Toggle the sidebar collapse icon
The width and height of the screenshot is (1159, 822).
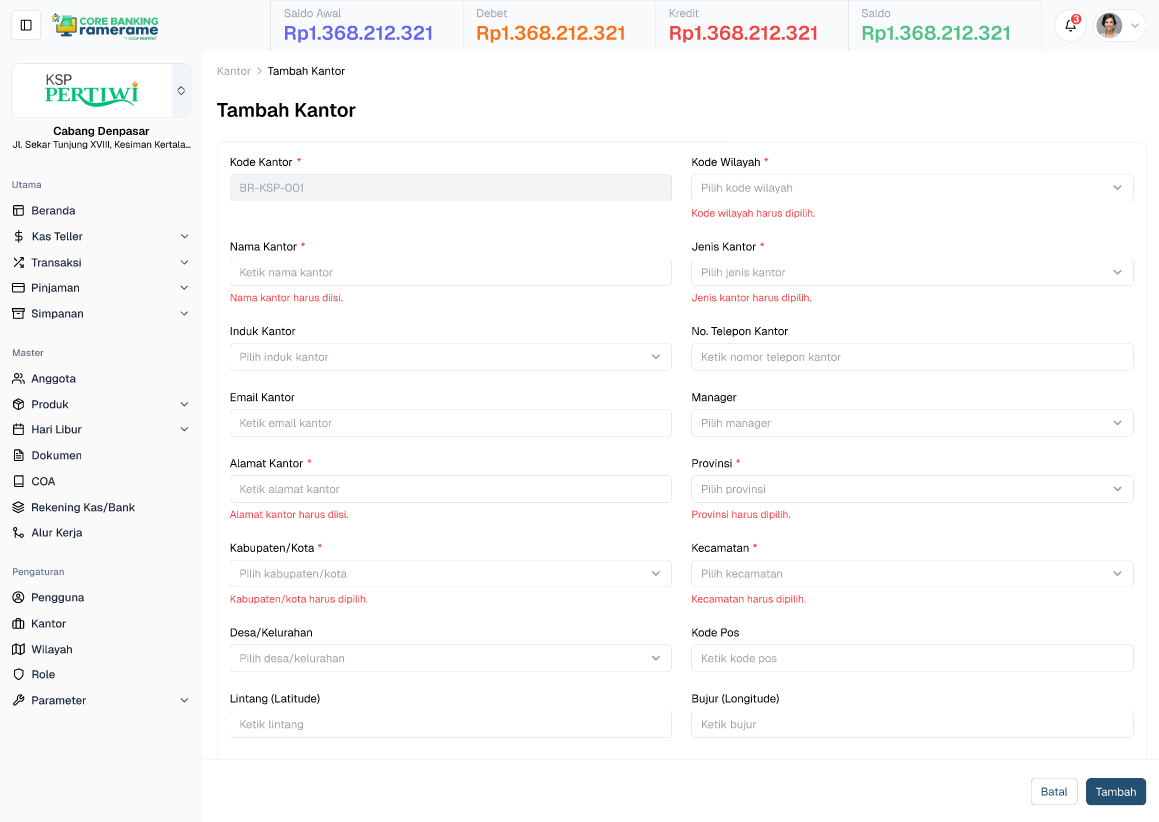[x=26, y=25]
